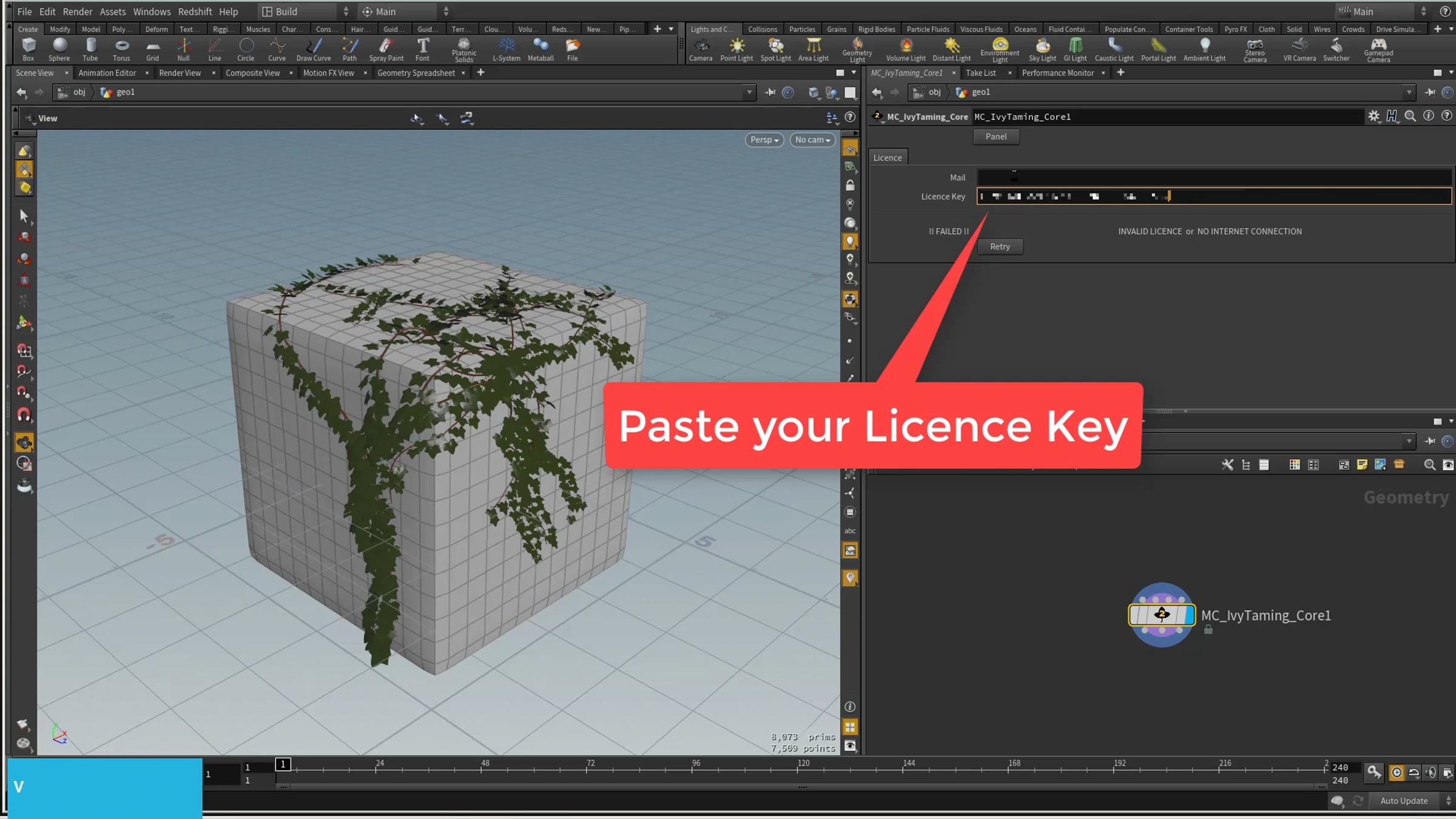Image resolution: width=1456 pixels, height=819 pixels.
Task: Expand the left shelf set options arrow
Action: coord(671,29)
